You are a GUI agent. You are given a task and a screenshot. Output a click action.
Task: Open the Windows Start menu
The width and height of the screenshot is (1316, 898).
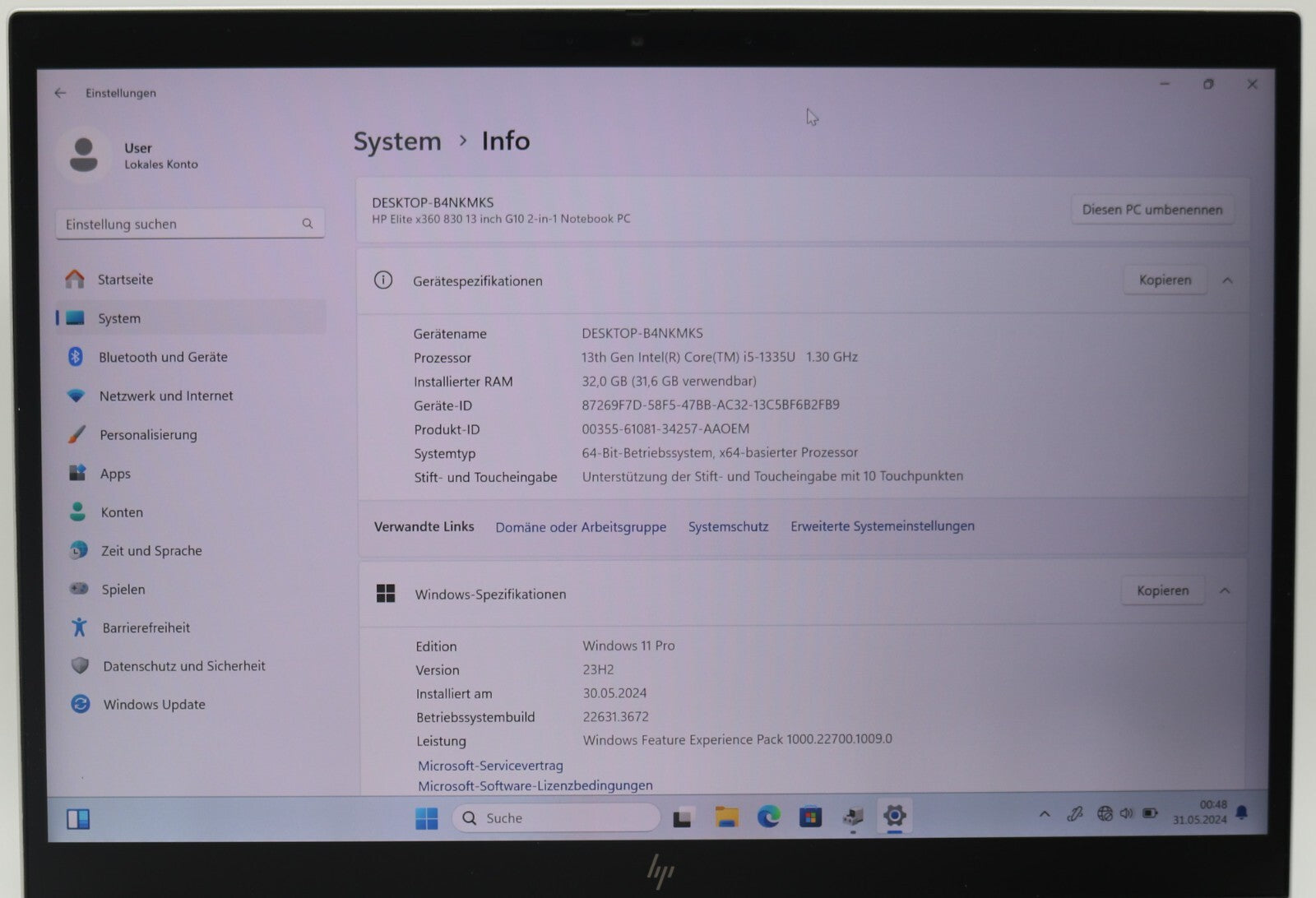[427, 818]
